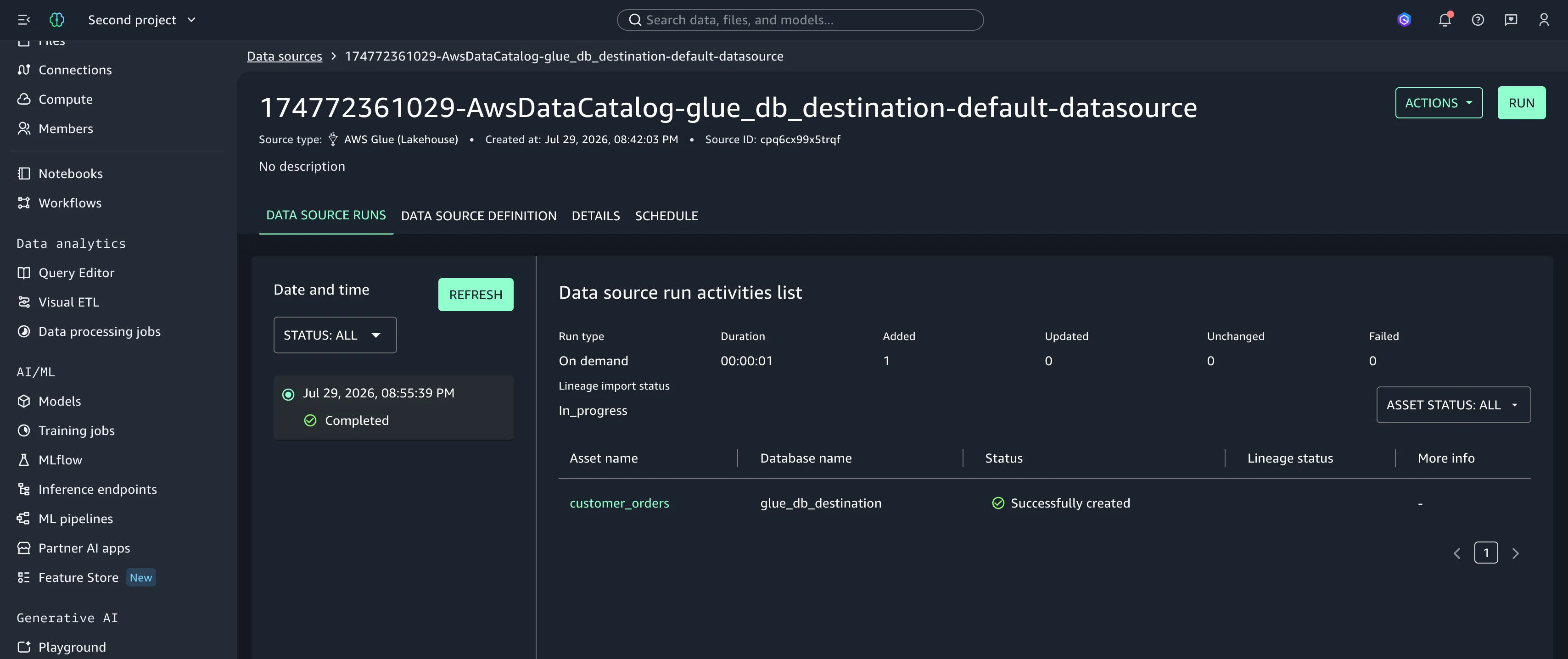Switch to DATA SOURCE RUNS tab
Image resolution: width=1568 pixels, height=659 pixels.
(x=325, y=215)
